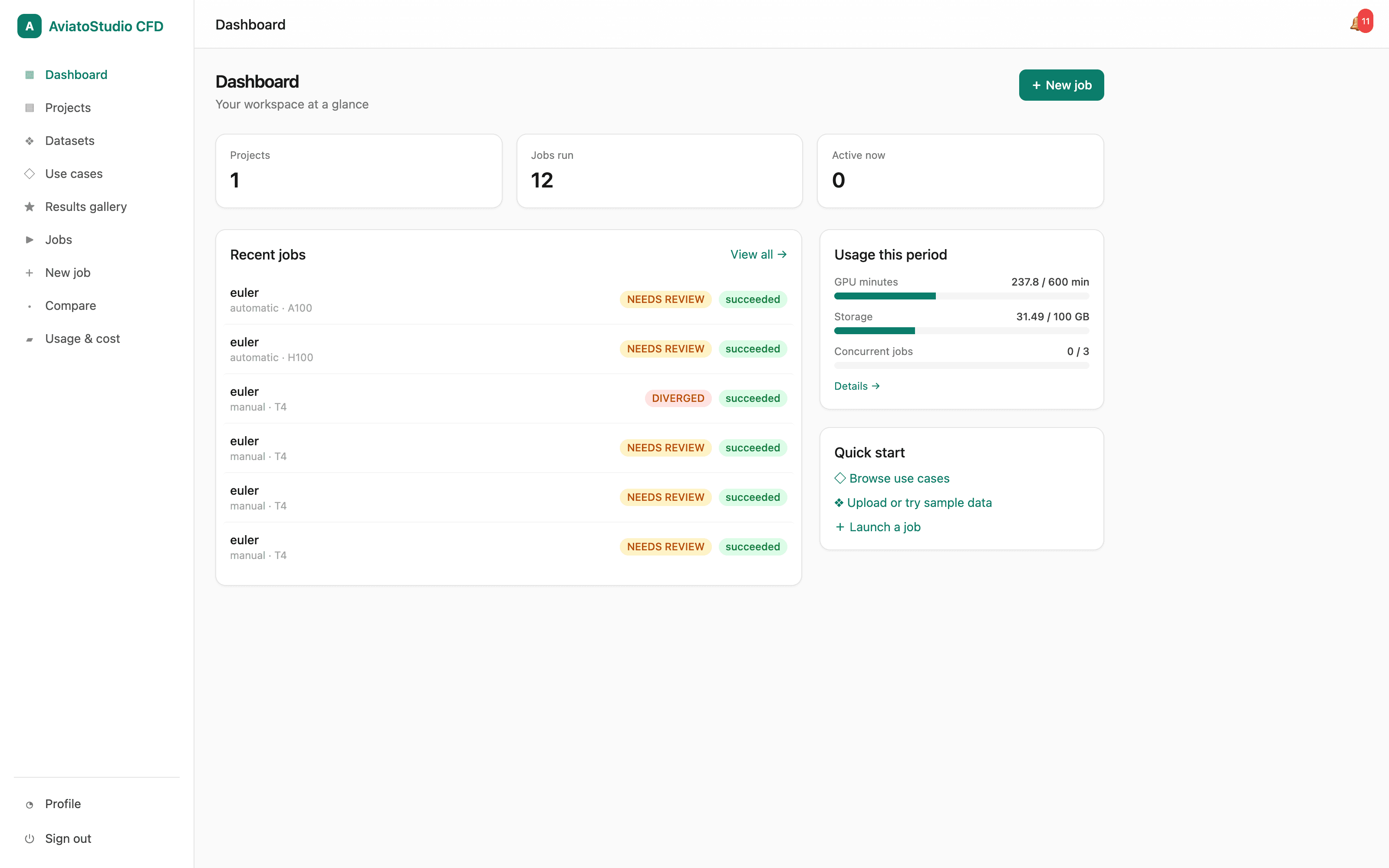This screenshot has height=868, width=1389.
Task: Open the Compare page
Action: tap(96, 306)
